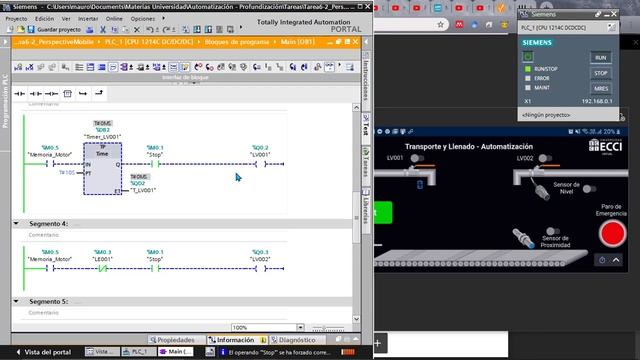Click the Open project folder icon
The height and width of the screenshot is (360, 640).
click(20, 29)
